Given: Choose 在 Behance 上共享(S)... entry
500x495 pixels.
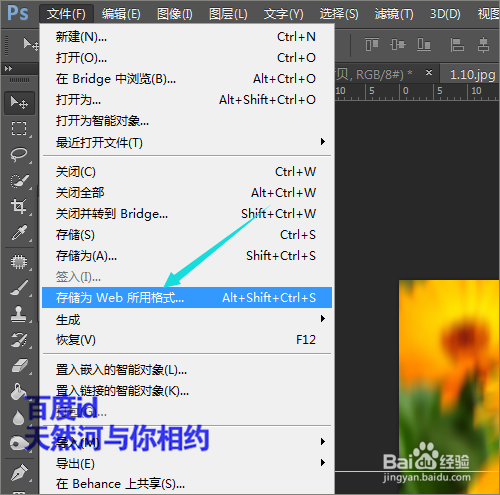Looking at the screenshot, I should pyautogui.click(x=187, y=484).
